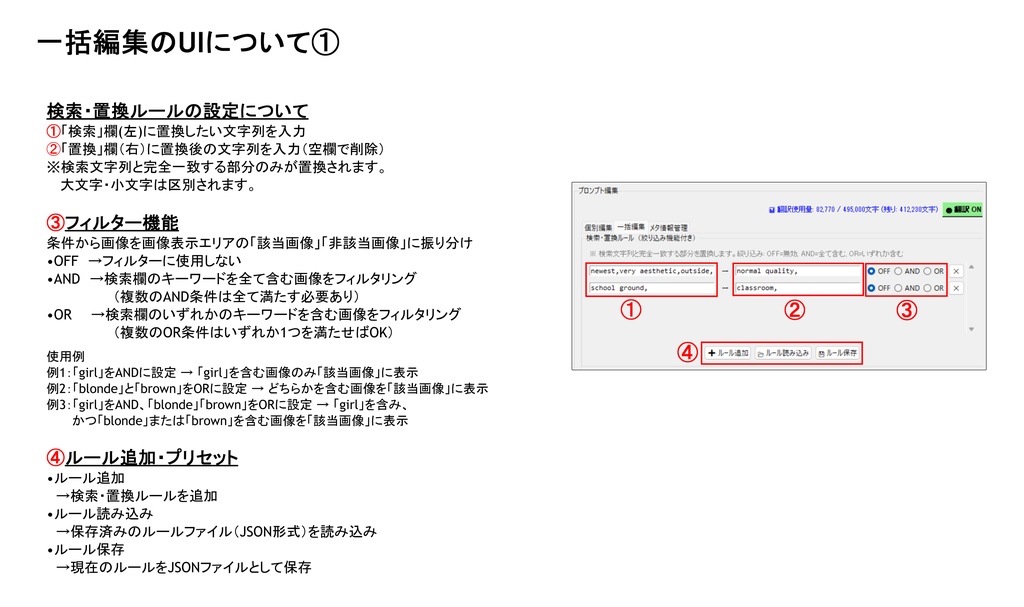Click the folder icon on ルール読み込み button
Image resolution: width=1024 pixels, height=607 pixels.
[760, 350]
